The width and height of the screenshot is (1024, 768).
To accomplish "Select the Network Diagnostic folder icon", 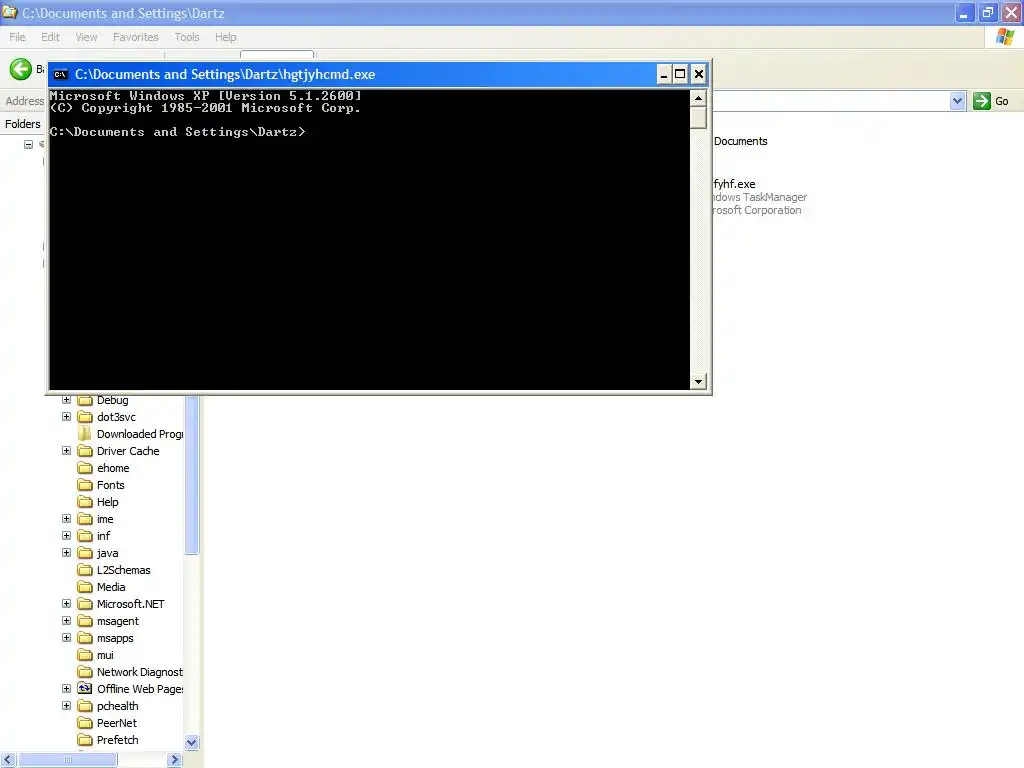I will (85, 671).
